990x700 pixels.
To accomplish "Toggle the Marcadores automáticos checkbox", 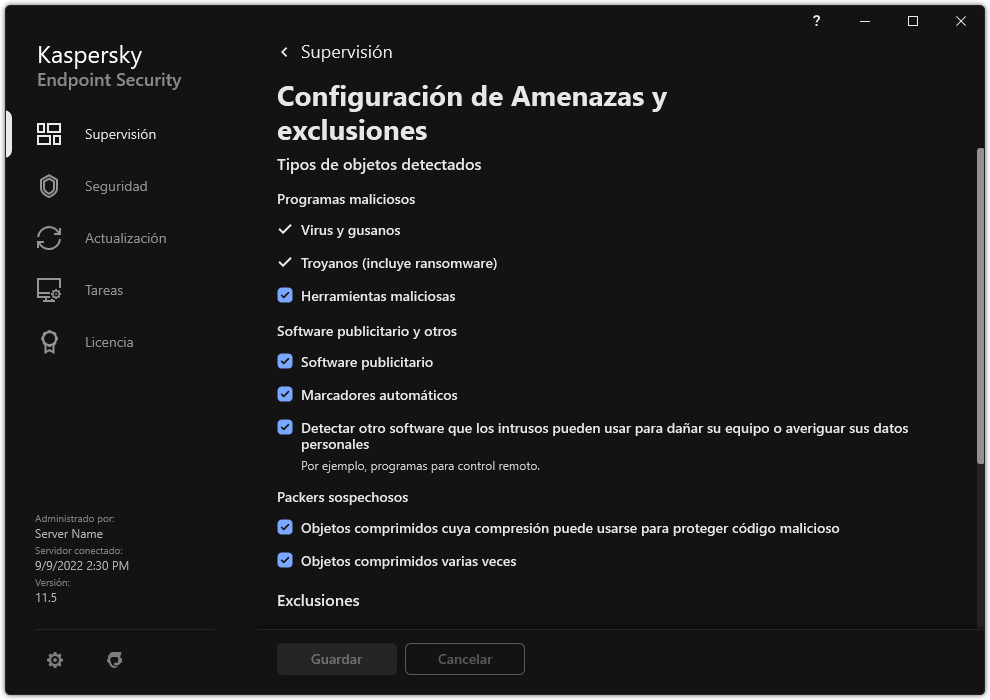I will point(285,395).
